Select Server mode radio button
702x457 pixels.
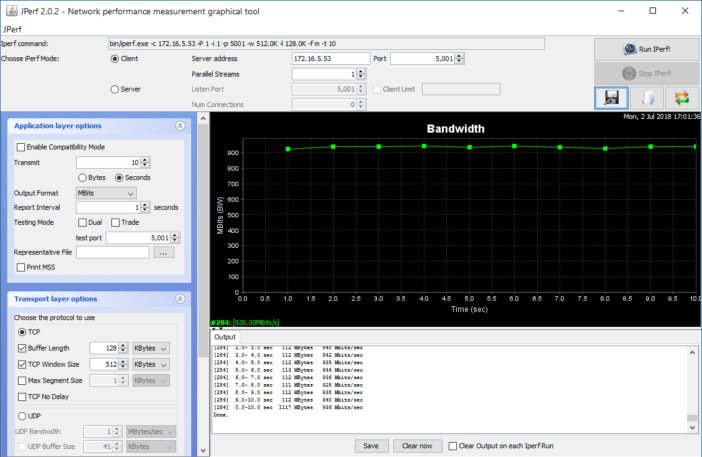coord(115,90)
